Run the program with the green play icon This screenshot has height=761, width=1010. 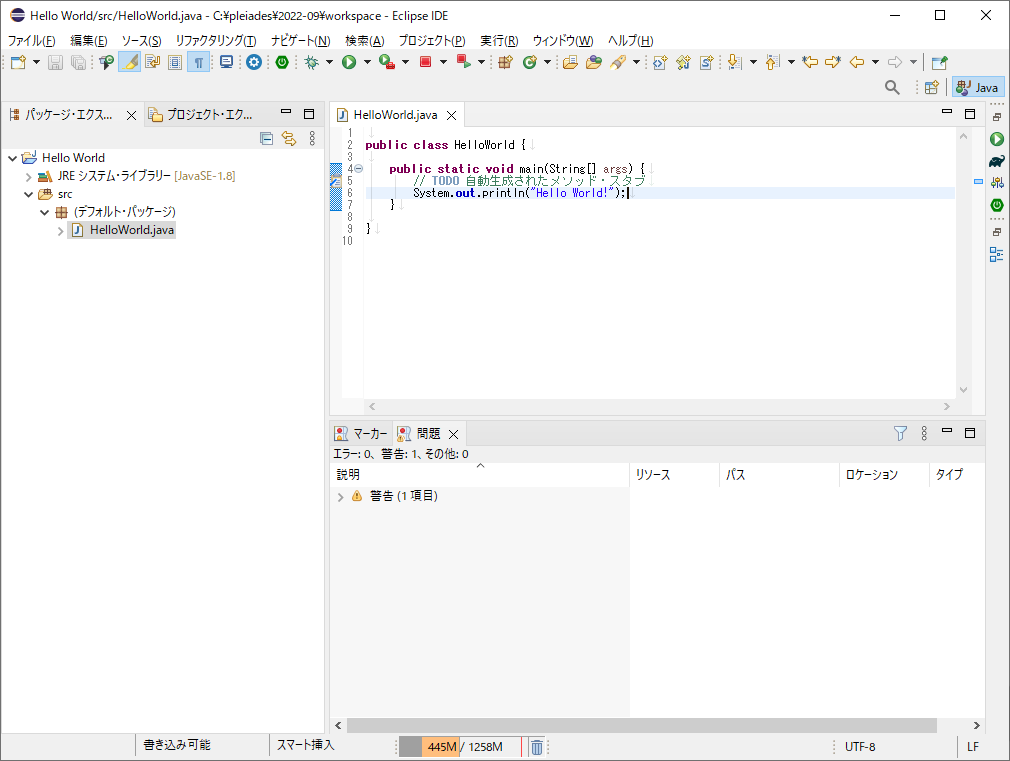[349, 63]
